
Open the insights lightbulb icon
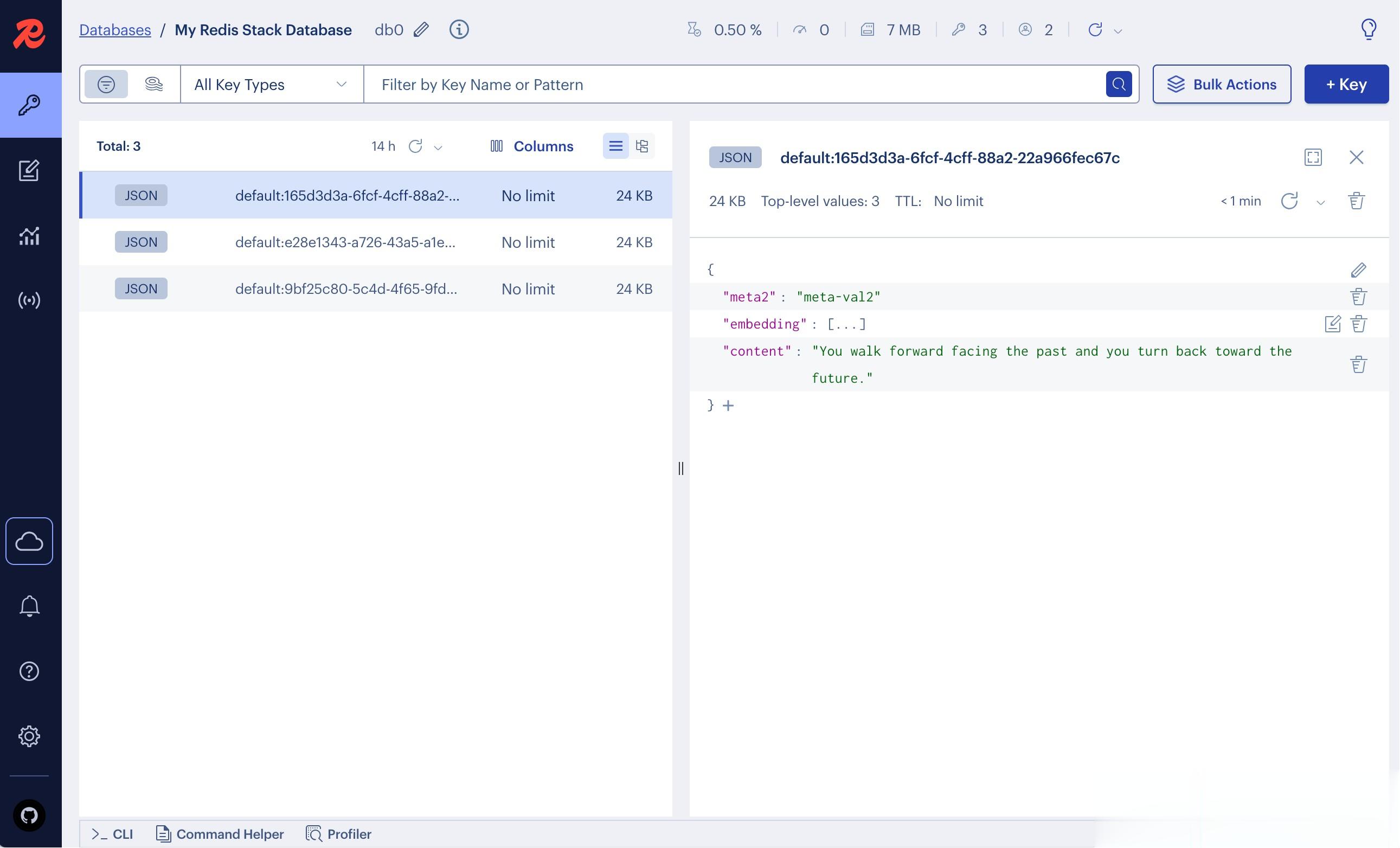click(1368, 29)
